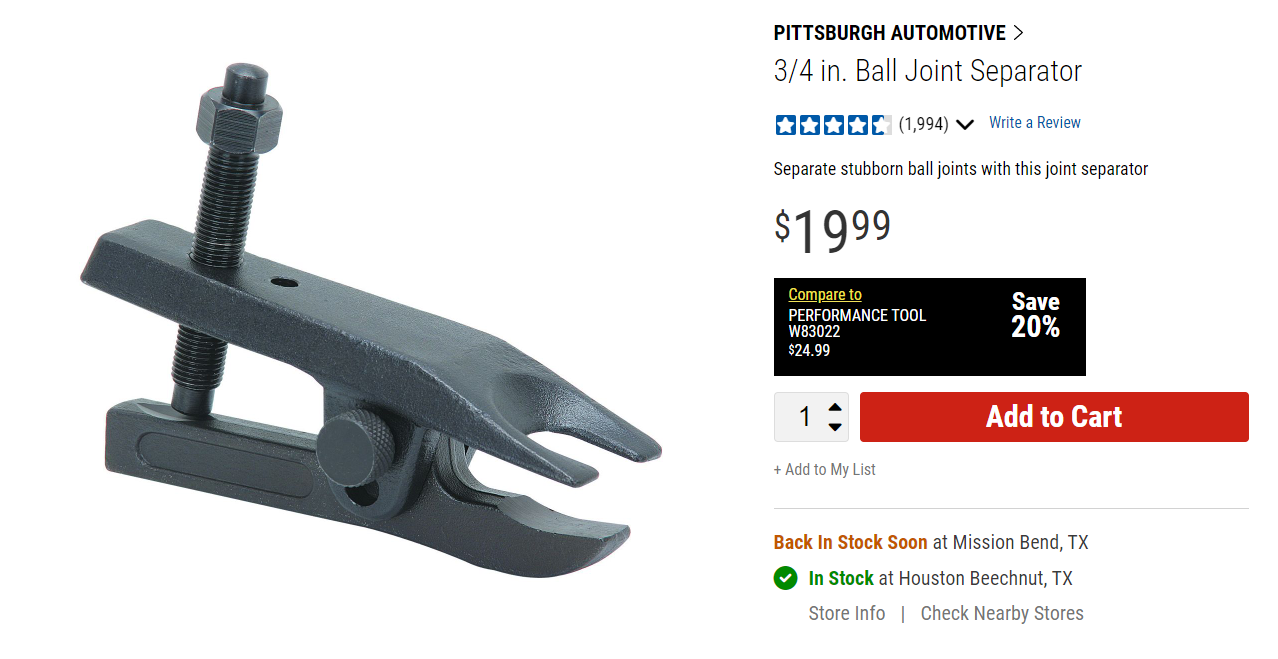
Task: Open the Compare to link
Action: pyautogui.click(x=825, y=294)
